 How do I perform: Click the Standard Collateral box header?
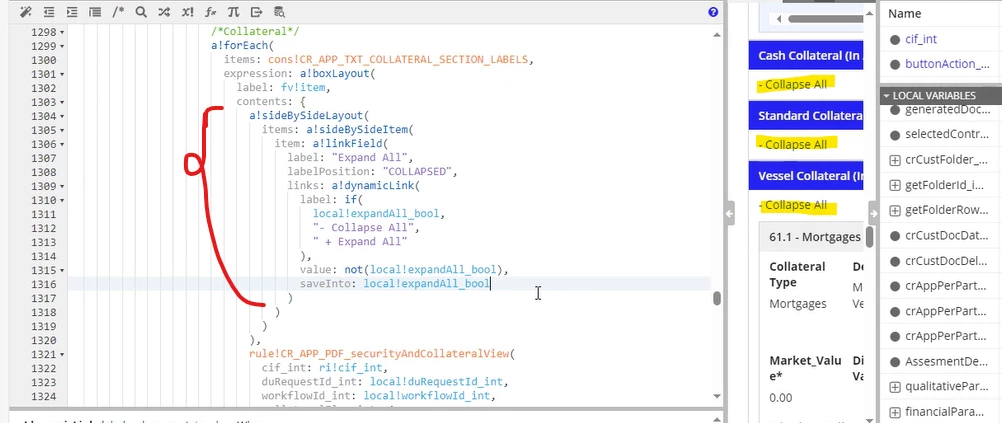pyautogui.click(x=806, y=116)
